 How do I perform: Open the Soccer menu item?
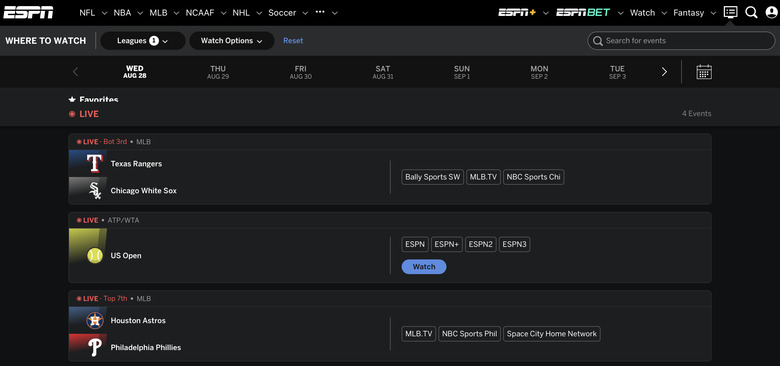[282, 12]
